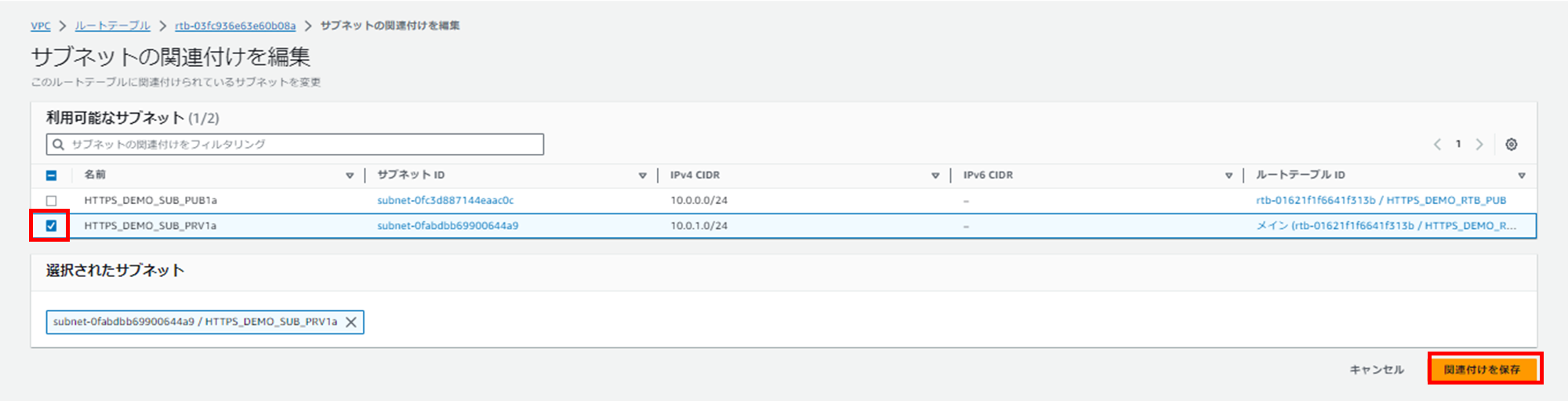Viewport: 1568px width, 401px height.
Task: Click 関連付けを保存 button
Action: coord(1482,370)
